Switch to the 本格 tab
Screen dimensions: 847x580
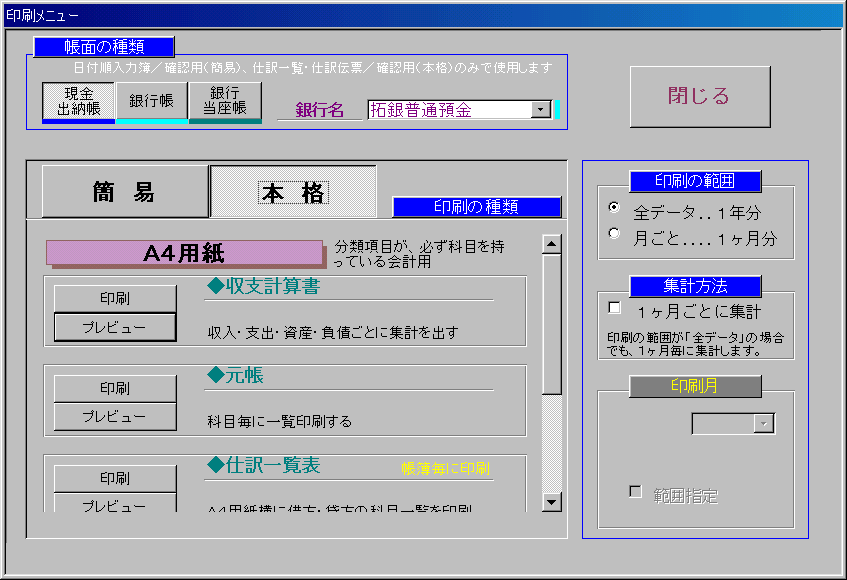(293, 192)
